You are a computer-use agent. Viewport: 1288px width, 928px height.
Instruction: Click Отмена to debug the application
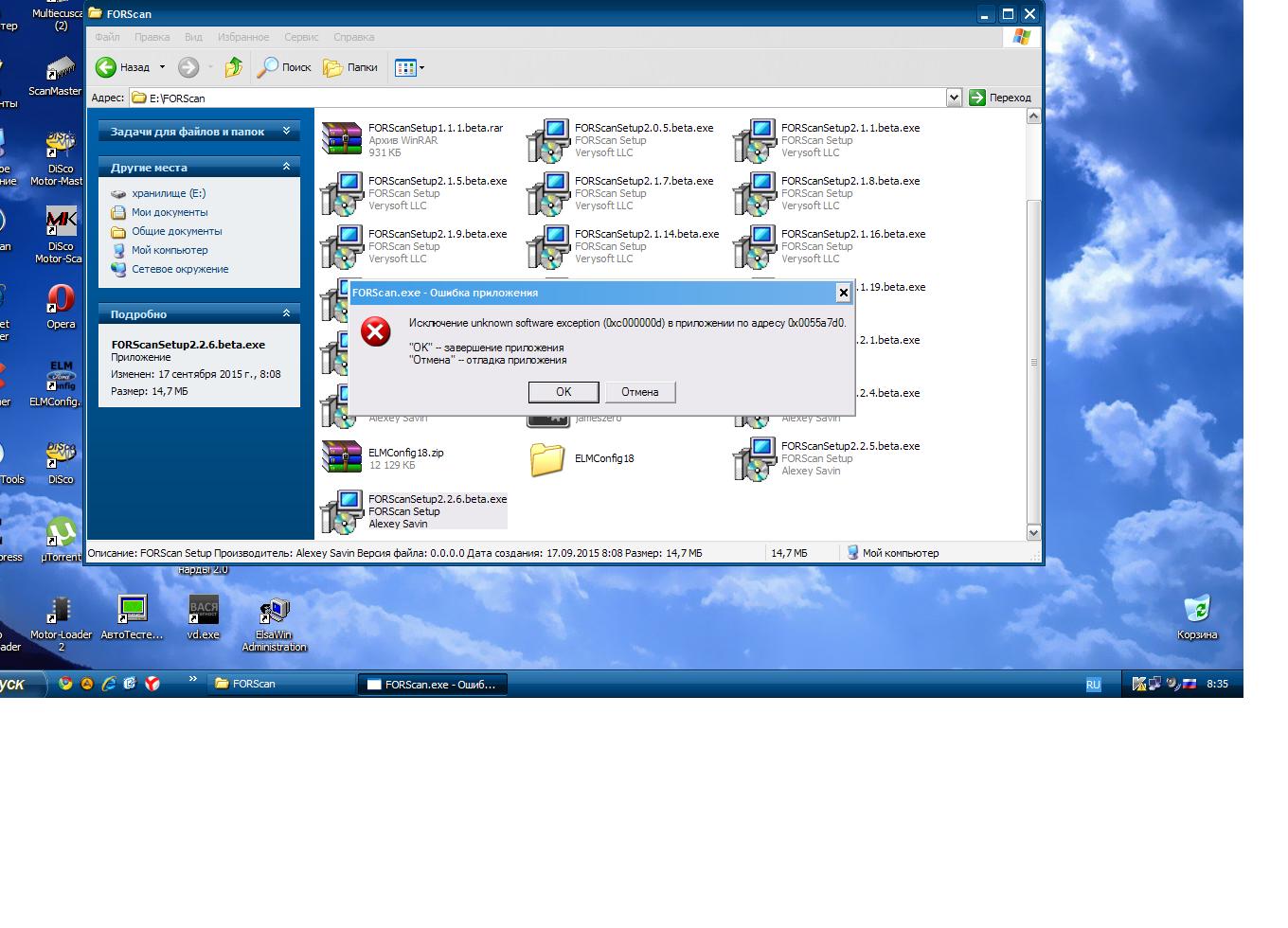(639, 392)
